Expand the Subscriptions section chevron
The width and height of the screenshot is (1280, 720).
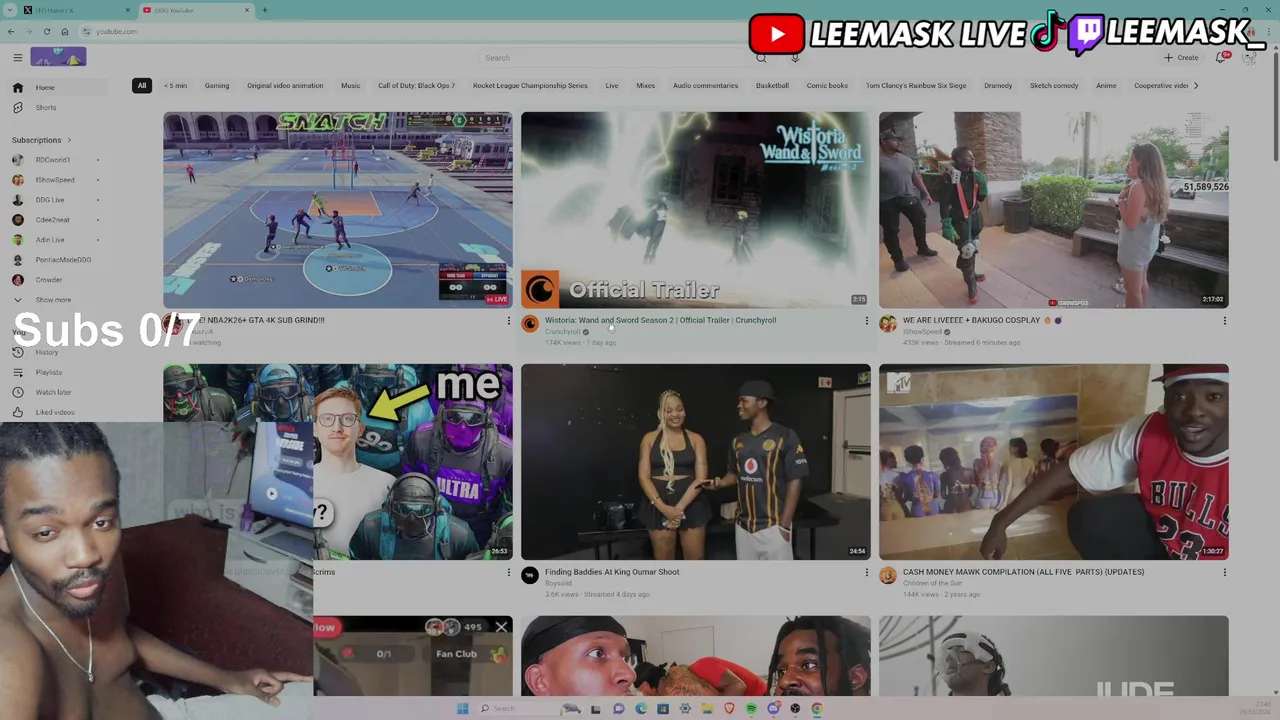click(69, 140)
